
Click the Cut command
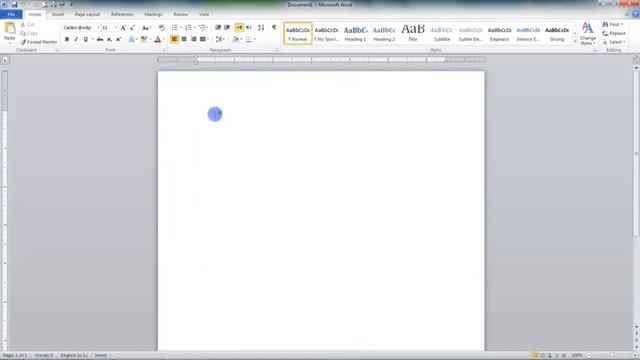pyautogui.click(x=28, y=25)
